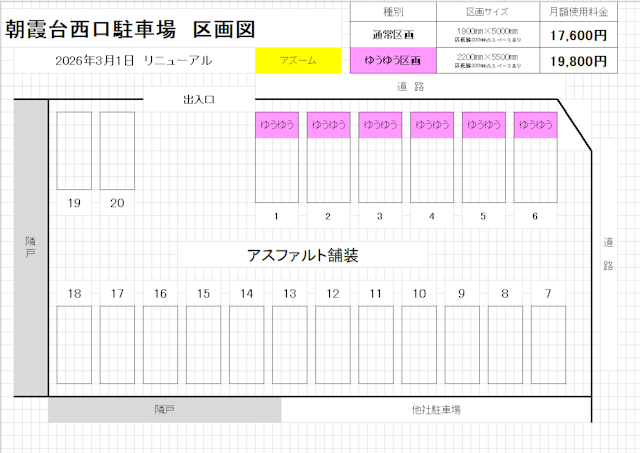Click the 月額使用料金 header cell
Image resolution: width=640 pixels, height=453 pixels.
tap(575, 12)
